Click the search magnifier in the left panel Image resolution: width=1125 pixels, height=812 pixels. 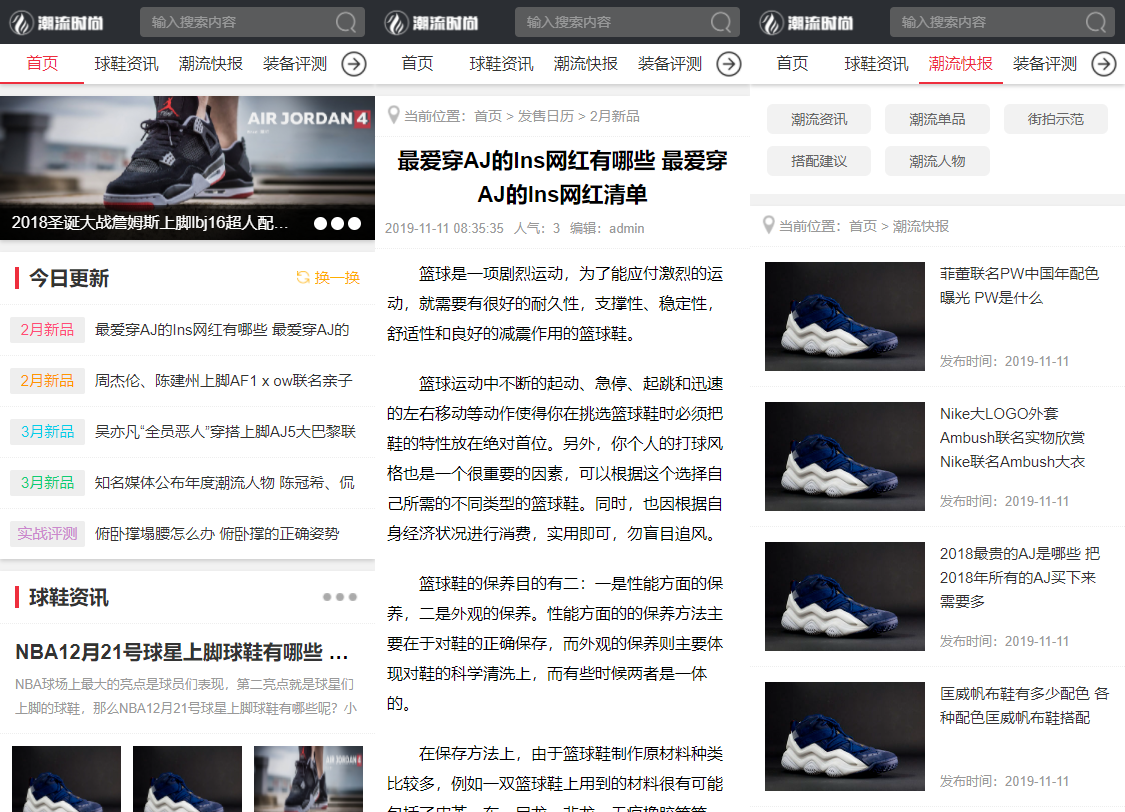coord(346,22)
